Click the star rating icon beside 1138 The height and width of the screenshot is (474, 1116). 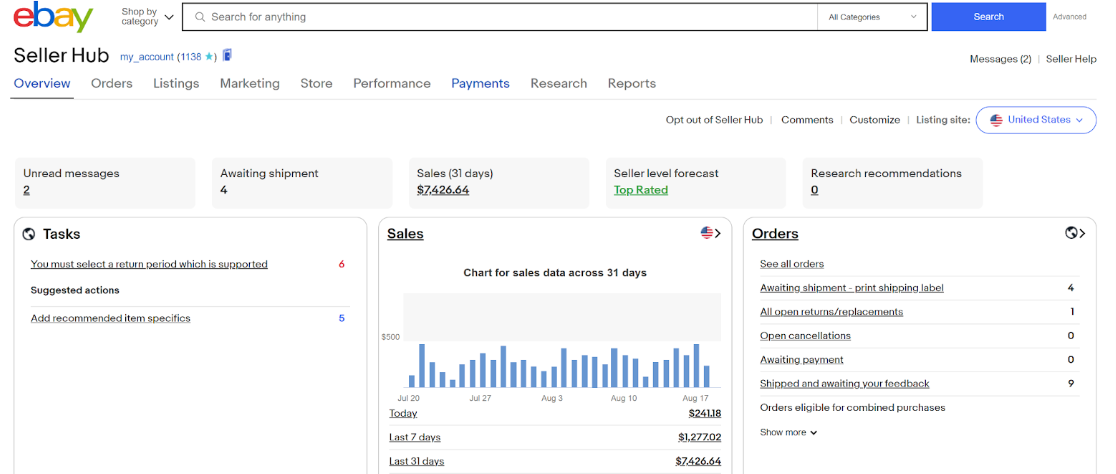click(209, 57)
